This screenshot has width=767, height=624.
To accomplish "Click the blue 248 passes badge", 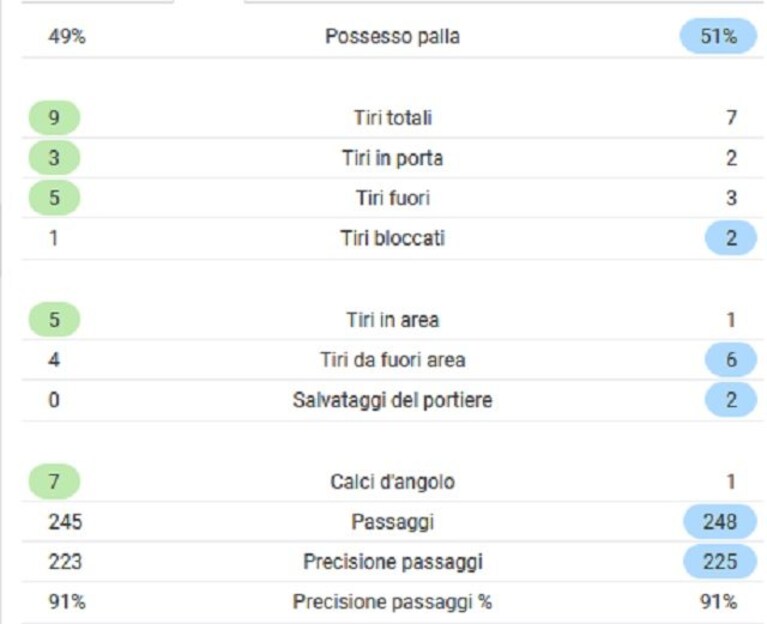I will pyautogui.click(x=720, y=521).
